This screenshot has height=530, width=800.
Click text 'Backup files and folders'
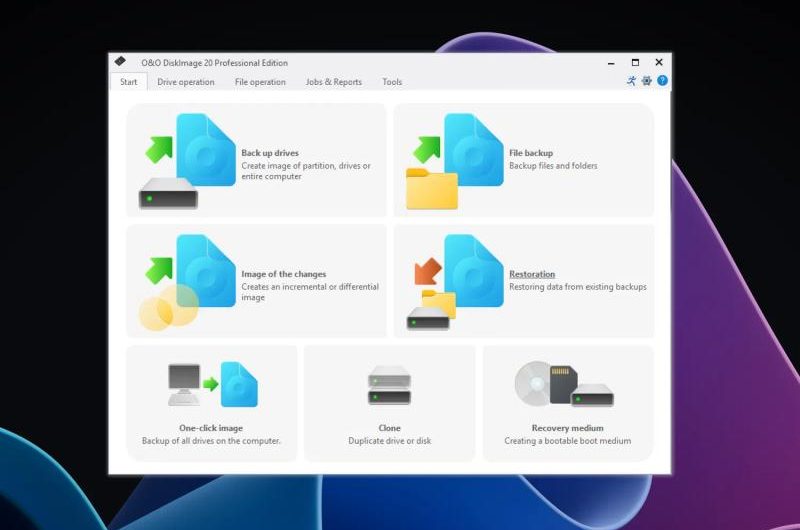click(x=553, y=166)
